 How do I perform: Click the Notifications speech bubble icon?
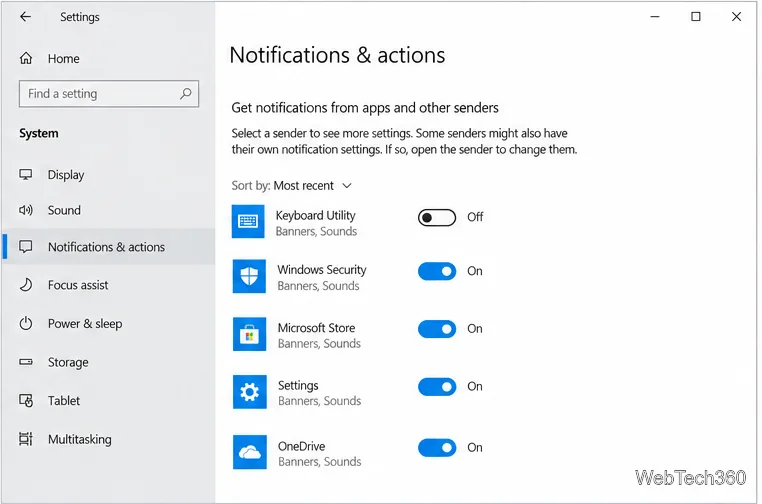point(26,246)
